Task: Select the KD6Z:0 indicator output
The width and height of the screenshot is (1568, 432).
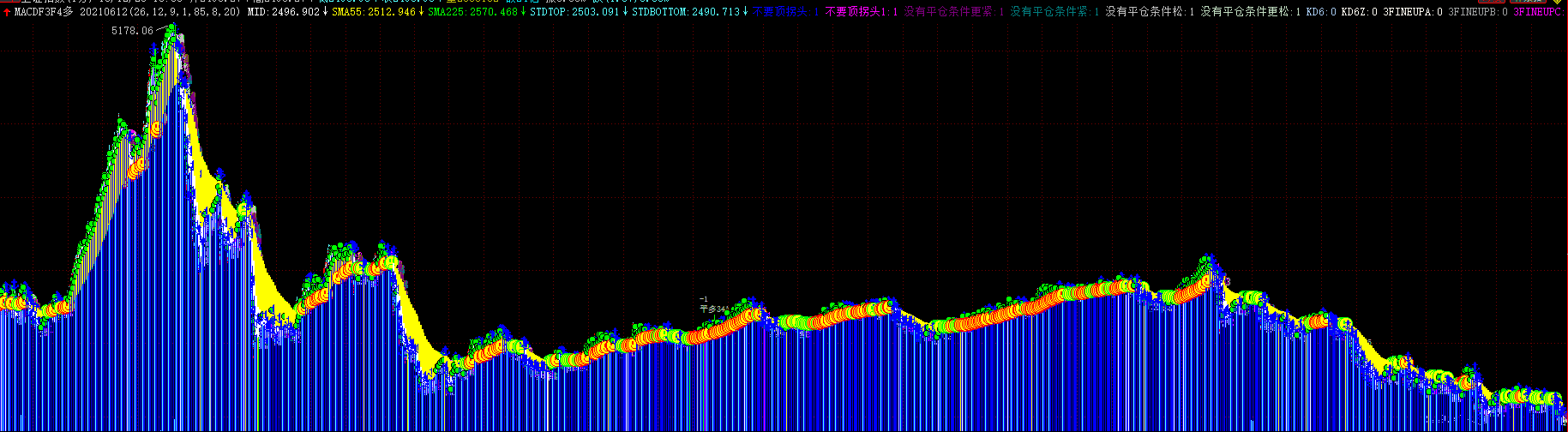Action: point(1359,12)
